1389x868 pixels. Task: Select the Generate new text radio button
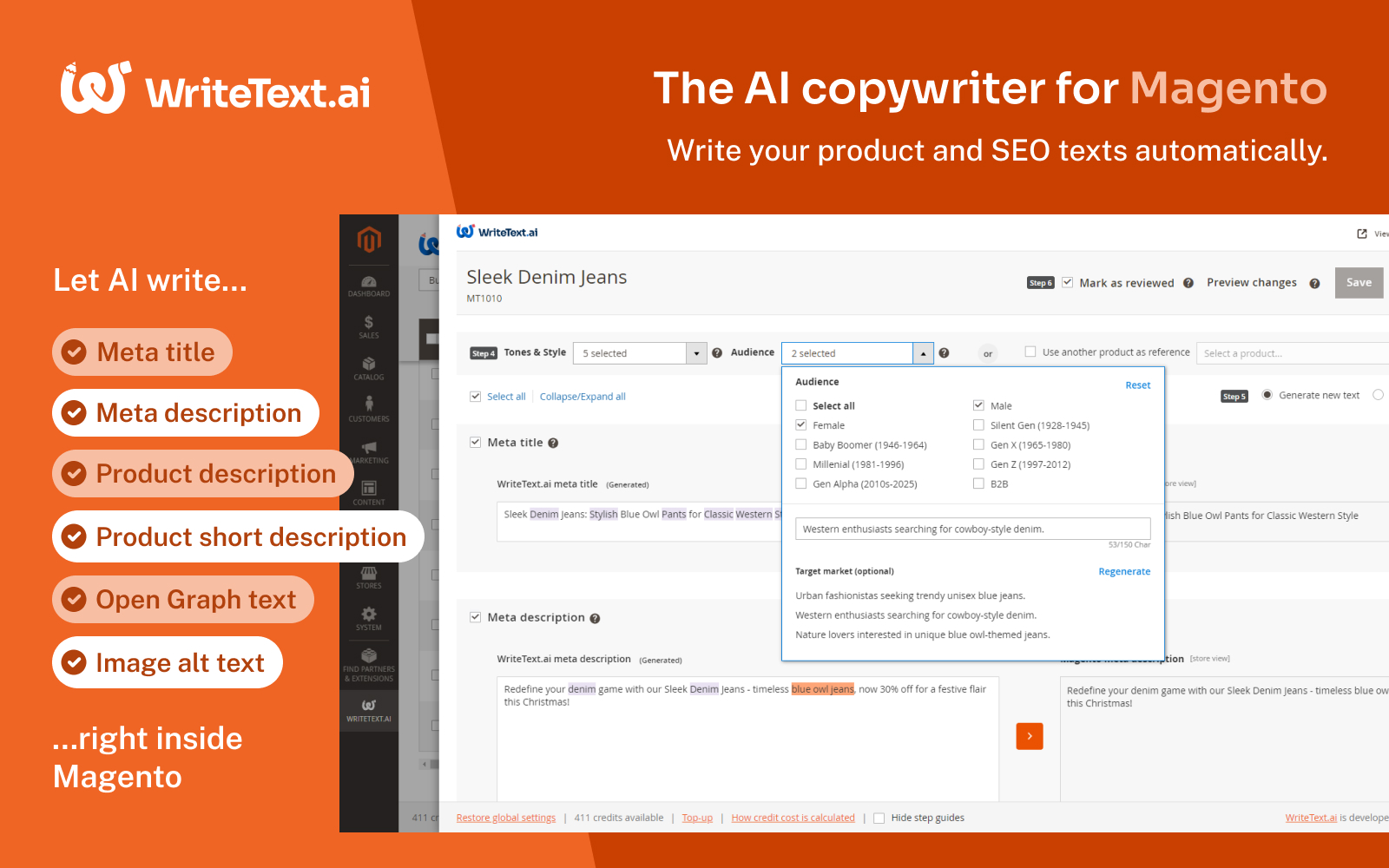1267,394
